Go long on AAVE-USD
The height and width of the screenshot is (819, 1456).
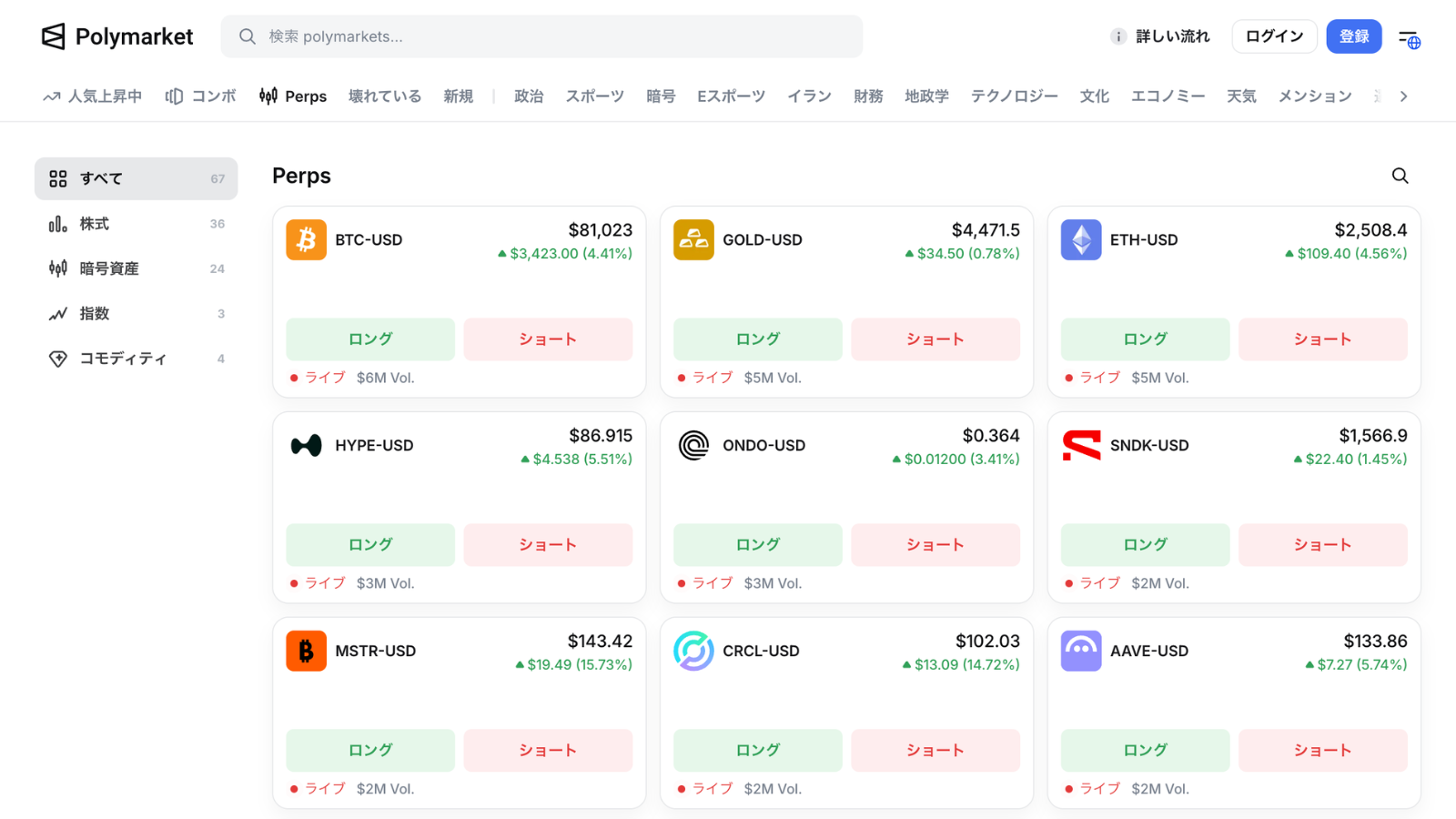(x=1146, y=751)
